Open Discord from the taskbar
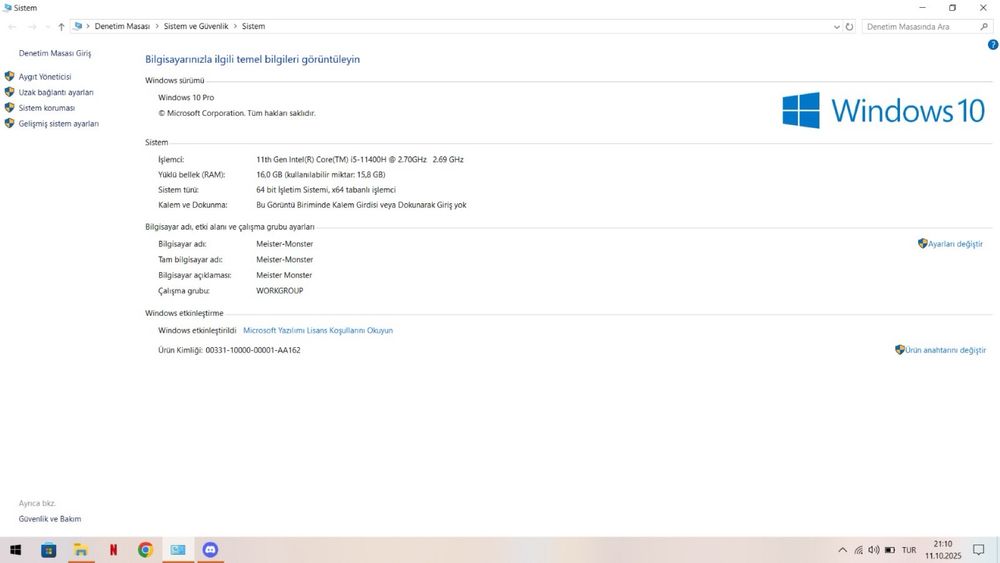Viewport: 1000px width, 563px height. (210, 550)
